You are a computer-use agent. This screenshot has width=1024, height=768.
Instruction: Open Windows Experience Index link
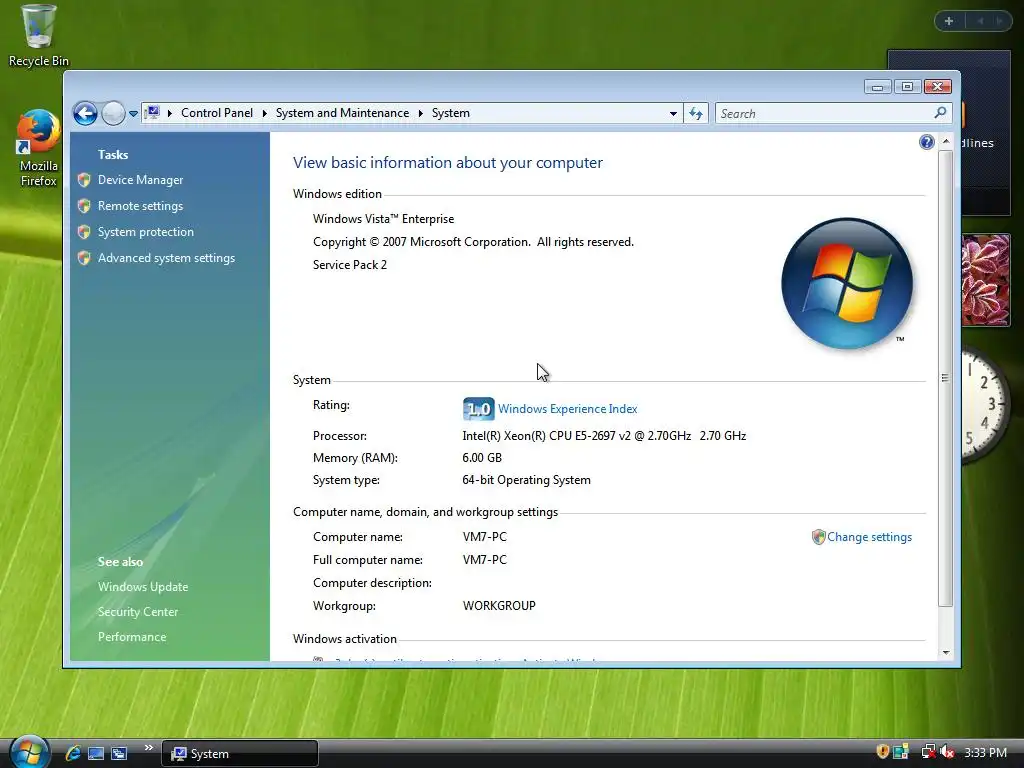pyautogui.click(x=568, y=409)
